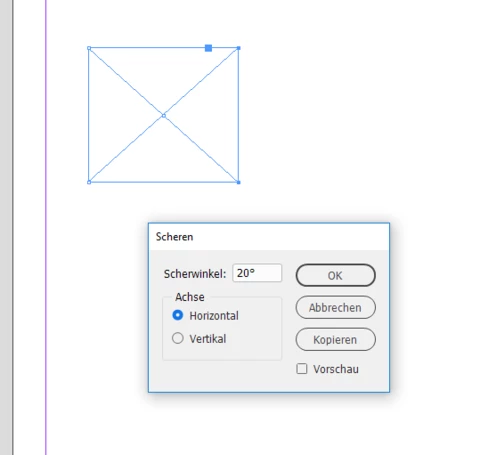
Task: Click the Scheren dialog title bar
Action: [x=269, y=237]
